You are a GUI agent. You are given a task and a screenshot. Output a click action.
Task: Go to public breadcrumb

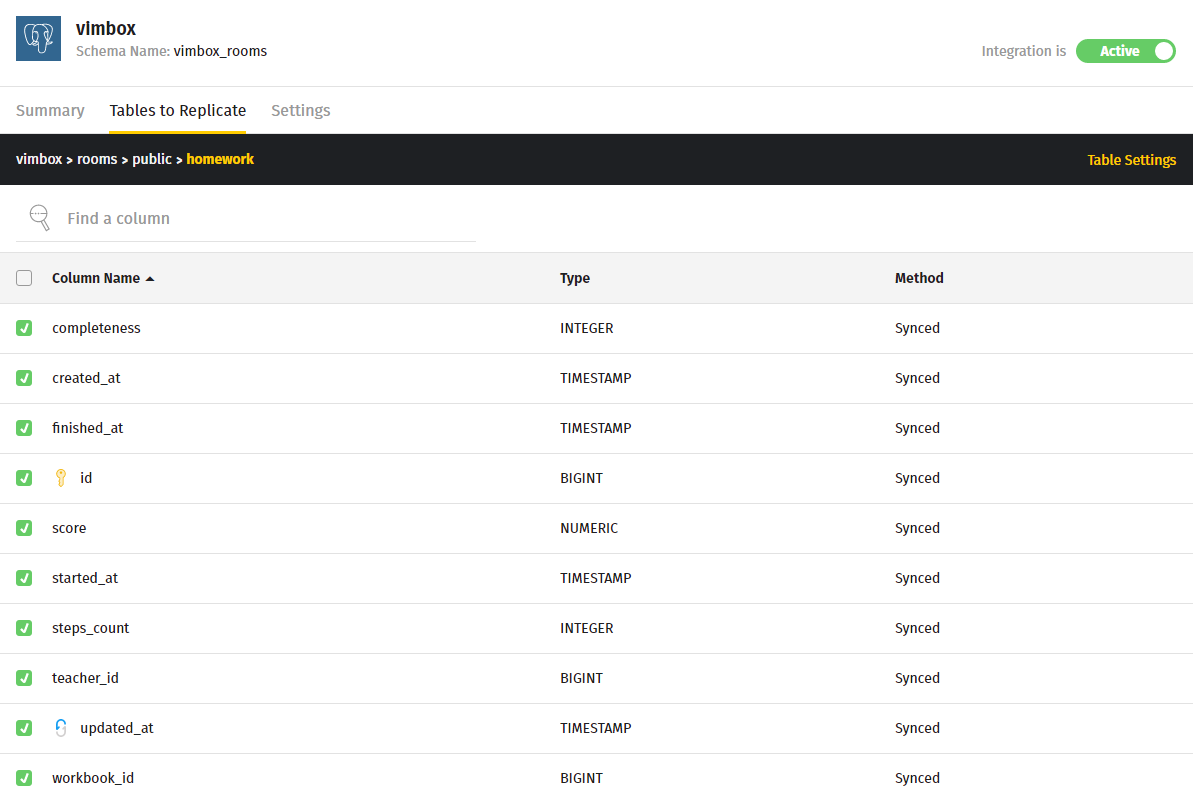[x=152, y=159]
